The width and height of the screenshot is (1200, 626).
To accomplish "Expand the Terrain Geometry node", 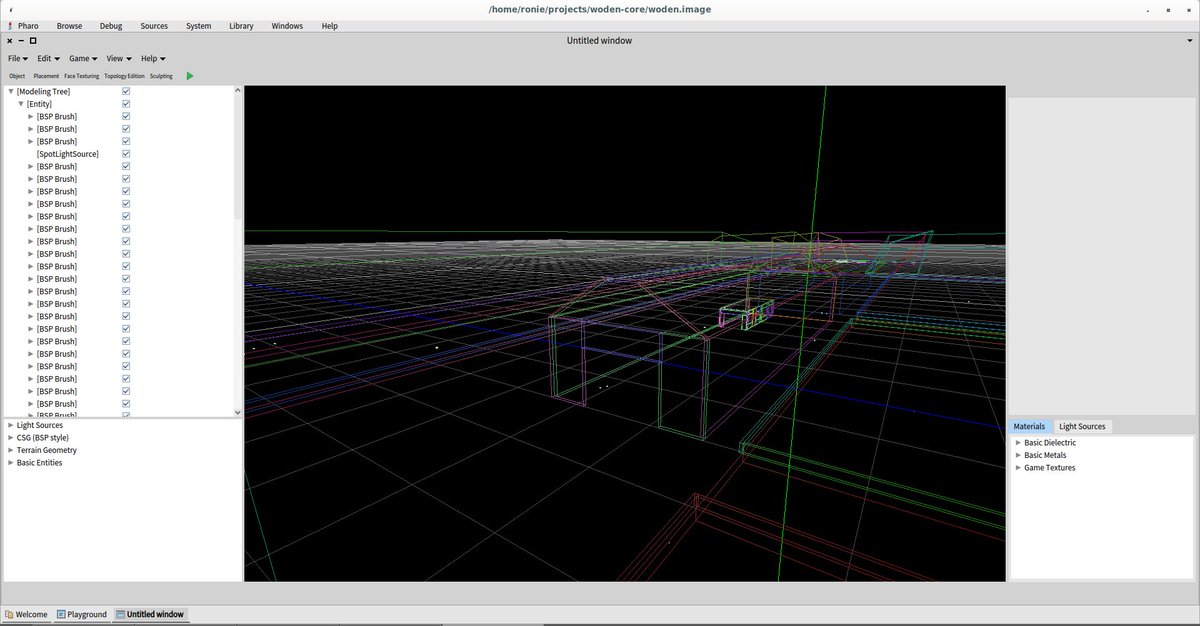I will point(10,450).
